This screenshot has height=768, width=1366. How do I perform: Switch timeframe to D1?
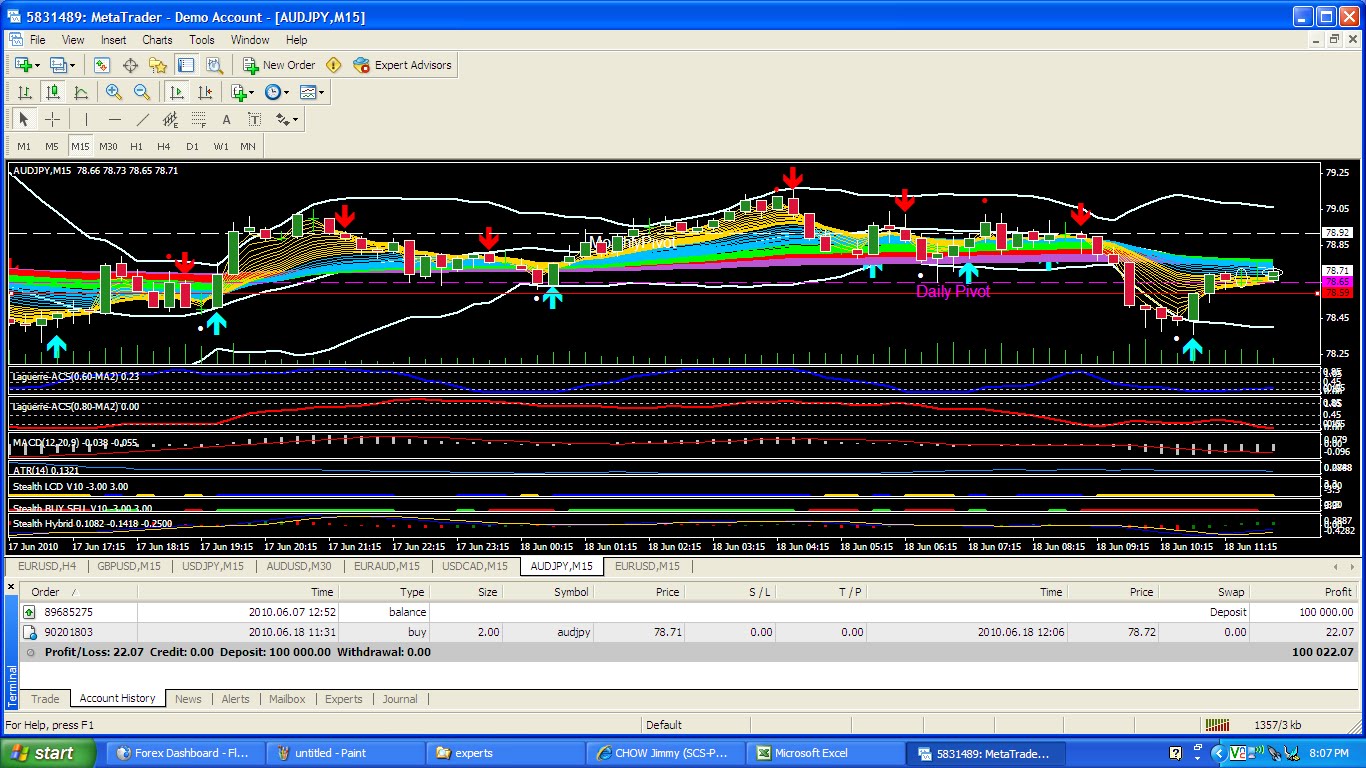(192, 146)
